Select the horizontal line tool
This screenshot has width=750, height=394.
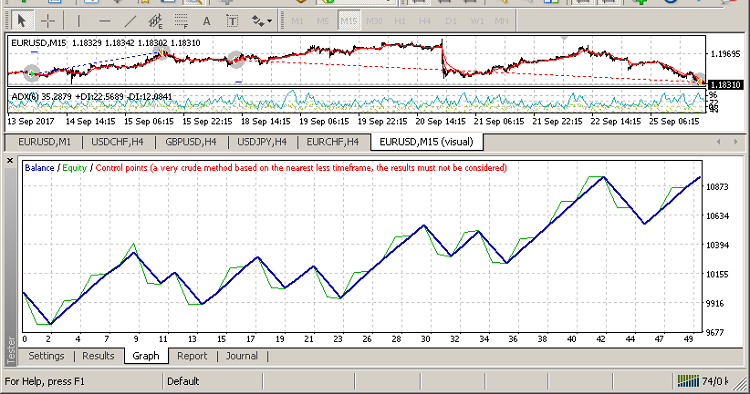click(105, 21)
